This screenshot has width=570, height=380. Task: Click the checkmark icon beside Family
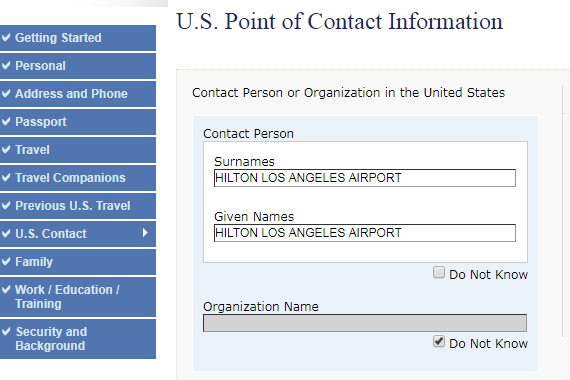6,261
